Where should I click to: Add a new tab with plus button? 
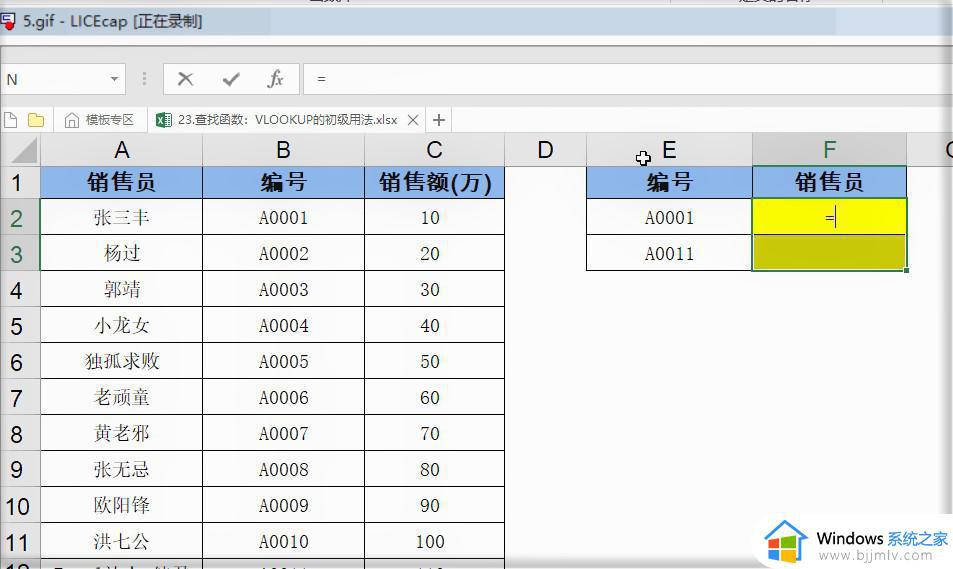coord(439,120)
